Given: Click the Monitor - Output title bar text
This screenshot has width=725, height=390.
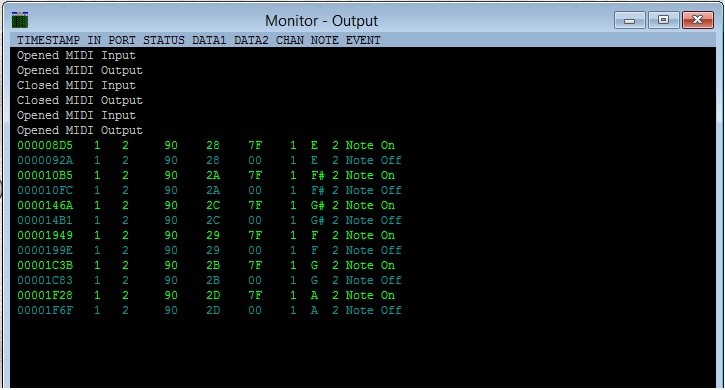Looking at the screenshot, I should coord(321,21).
